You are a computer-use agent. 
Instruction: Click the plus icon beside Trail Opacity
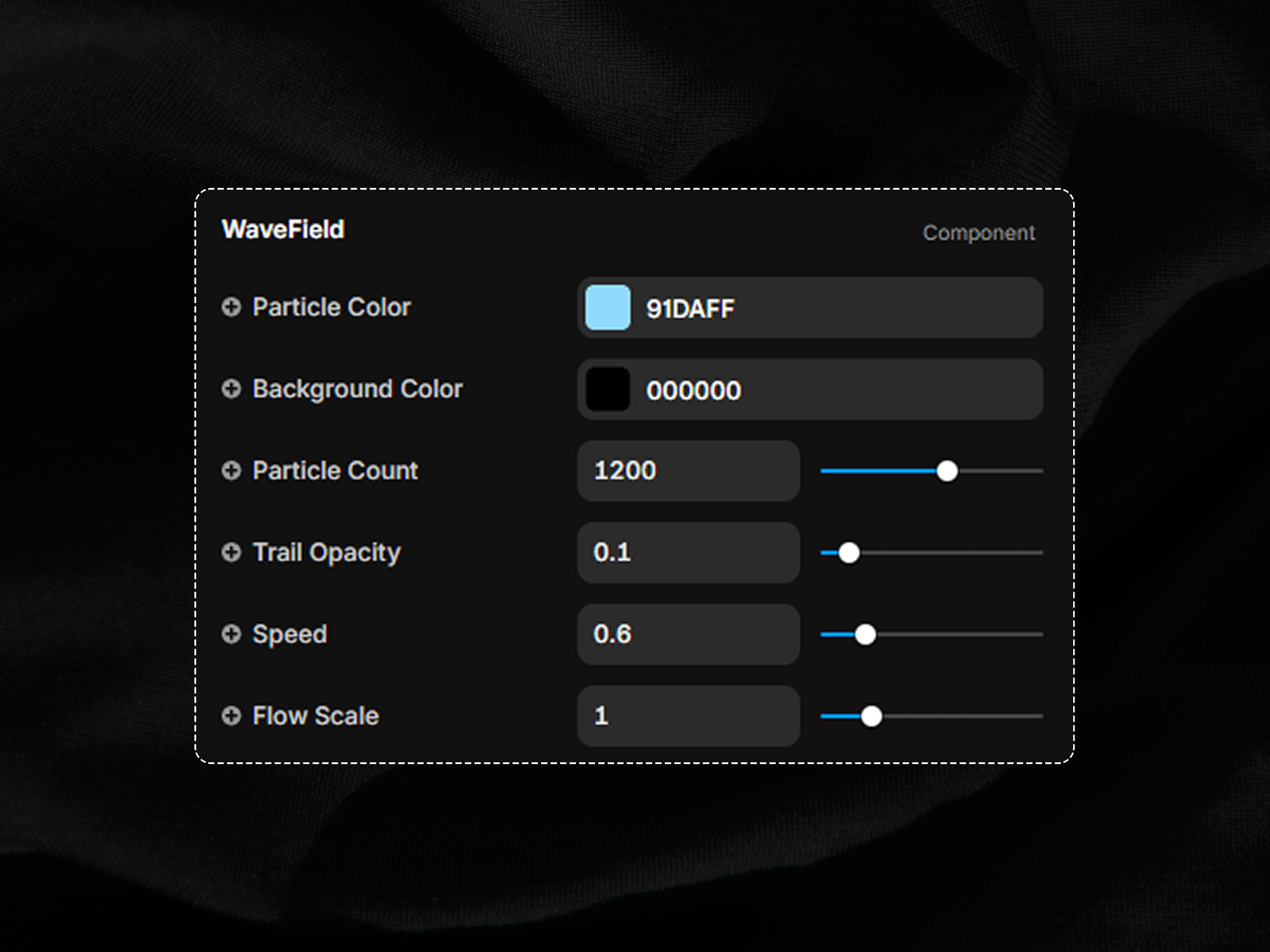[231, 552]
